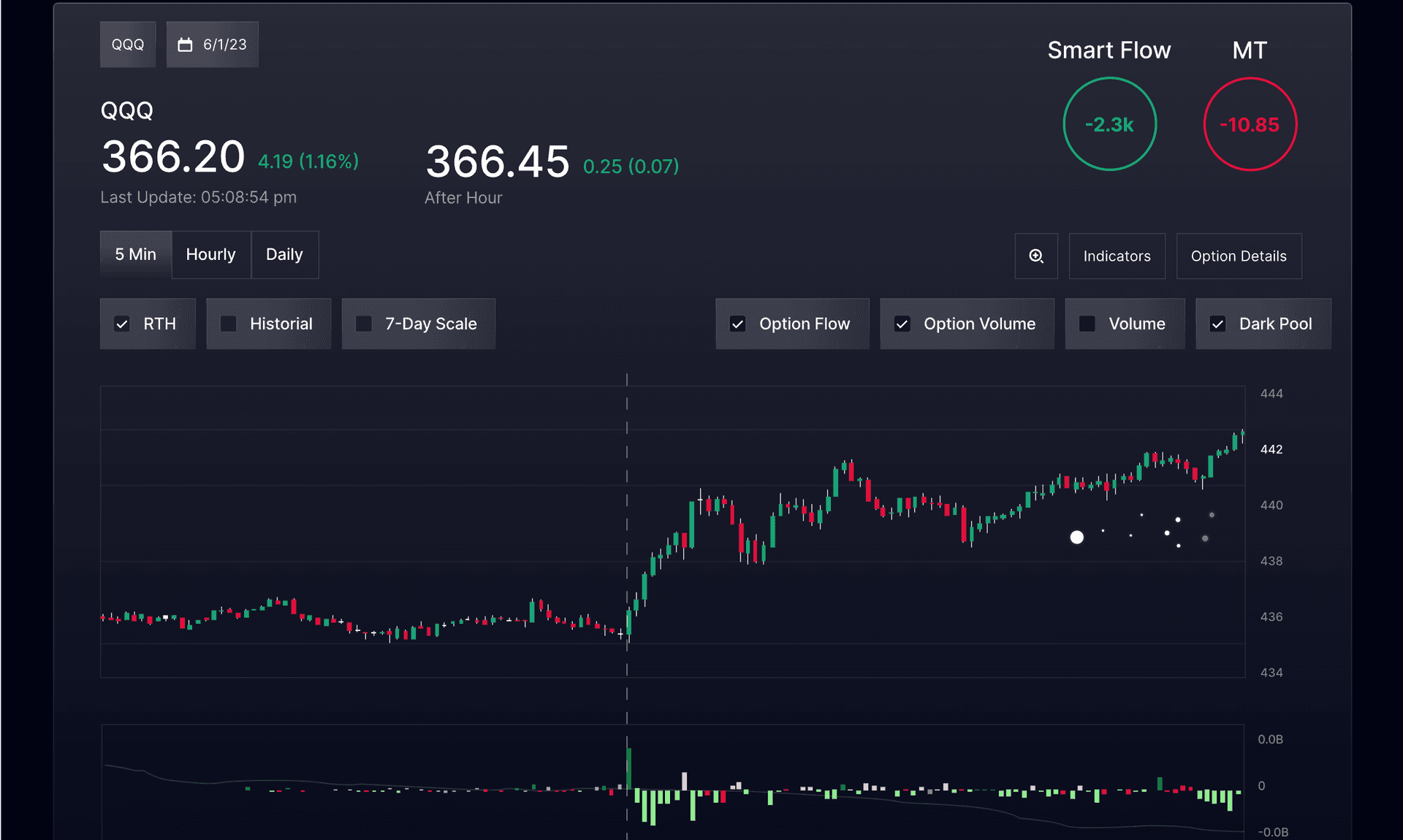Click the Smart Flow -2.3k circle
This screenshot has height=840, width=1403.
tap(1110, 124)
